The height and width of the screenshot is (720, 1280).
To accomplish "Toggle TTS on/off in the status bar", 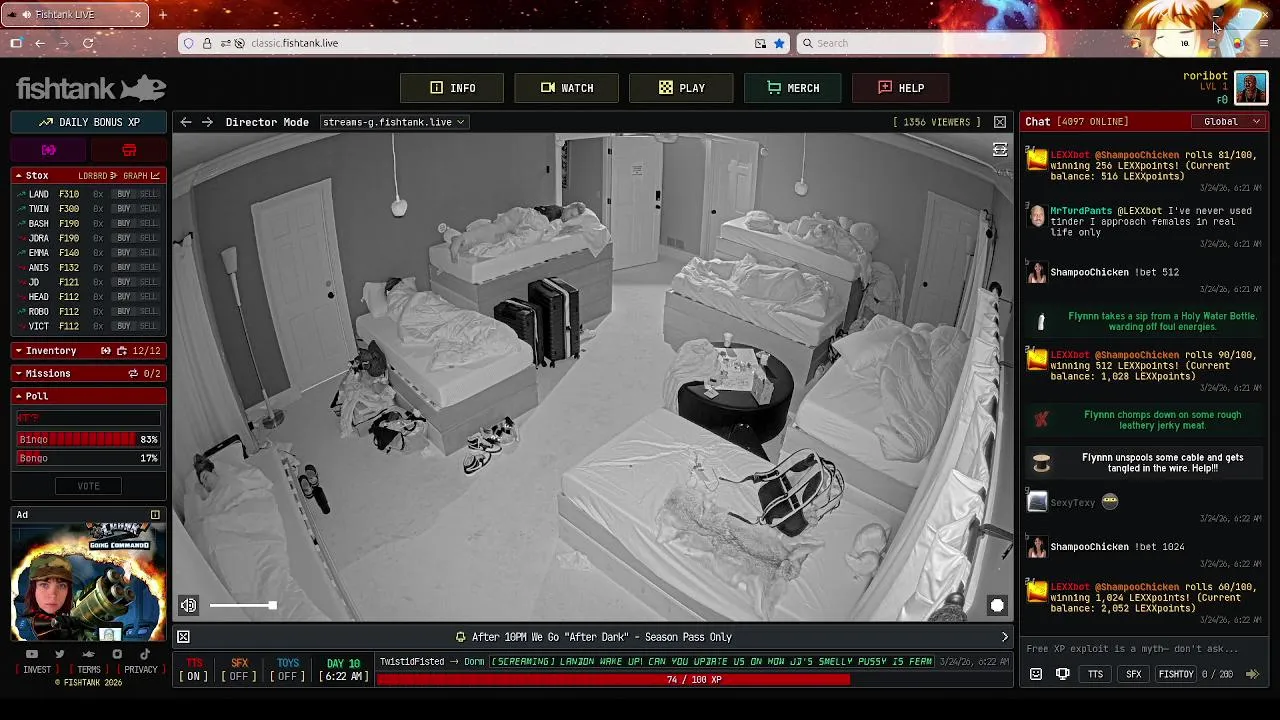I will click(194, 670).
